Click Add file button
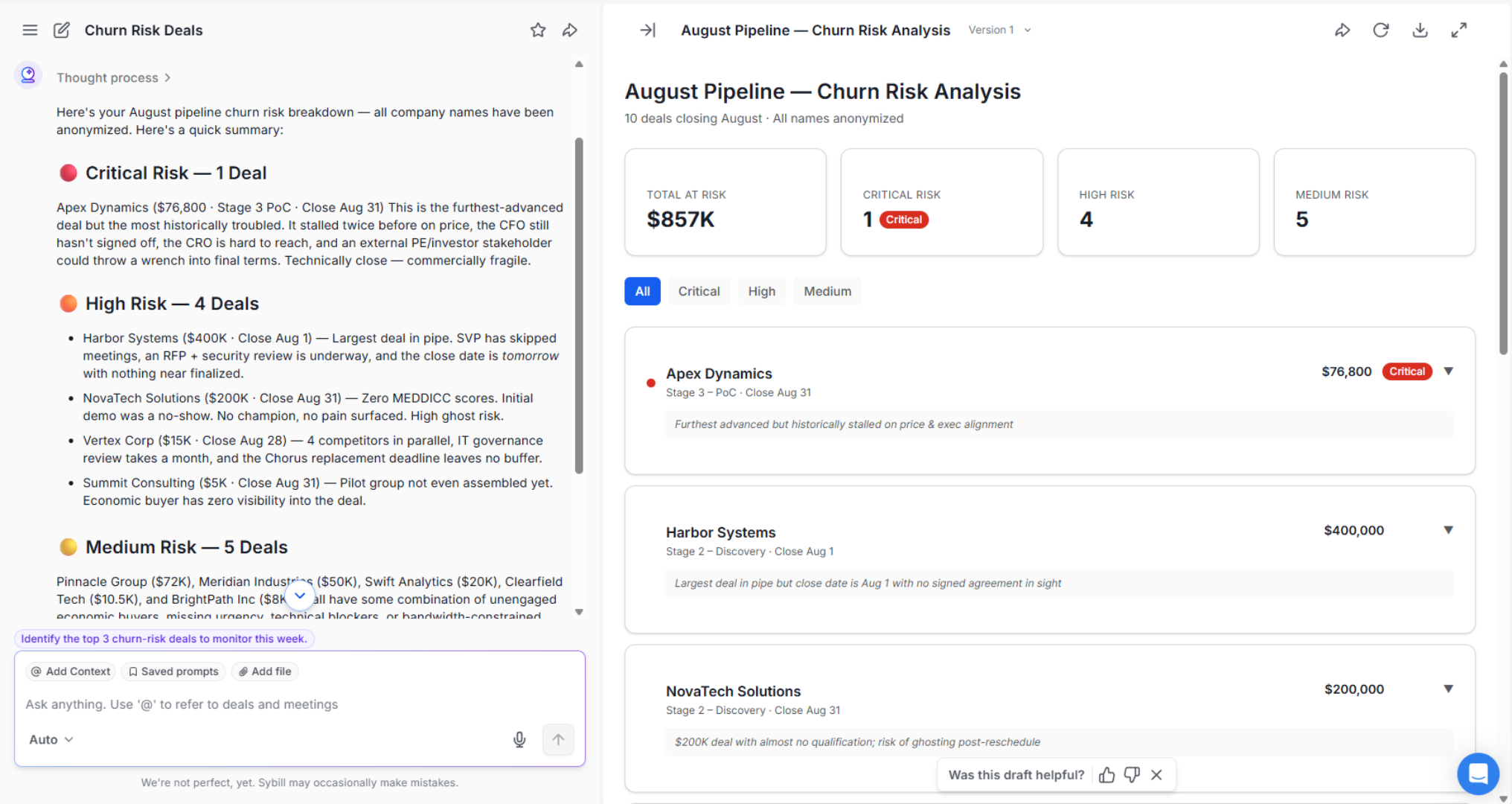Viewport: 1512px width, 804px height. point(265,671)
